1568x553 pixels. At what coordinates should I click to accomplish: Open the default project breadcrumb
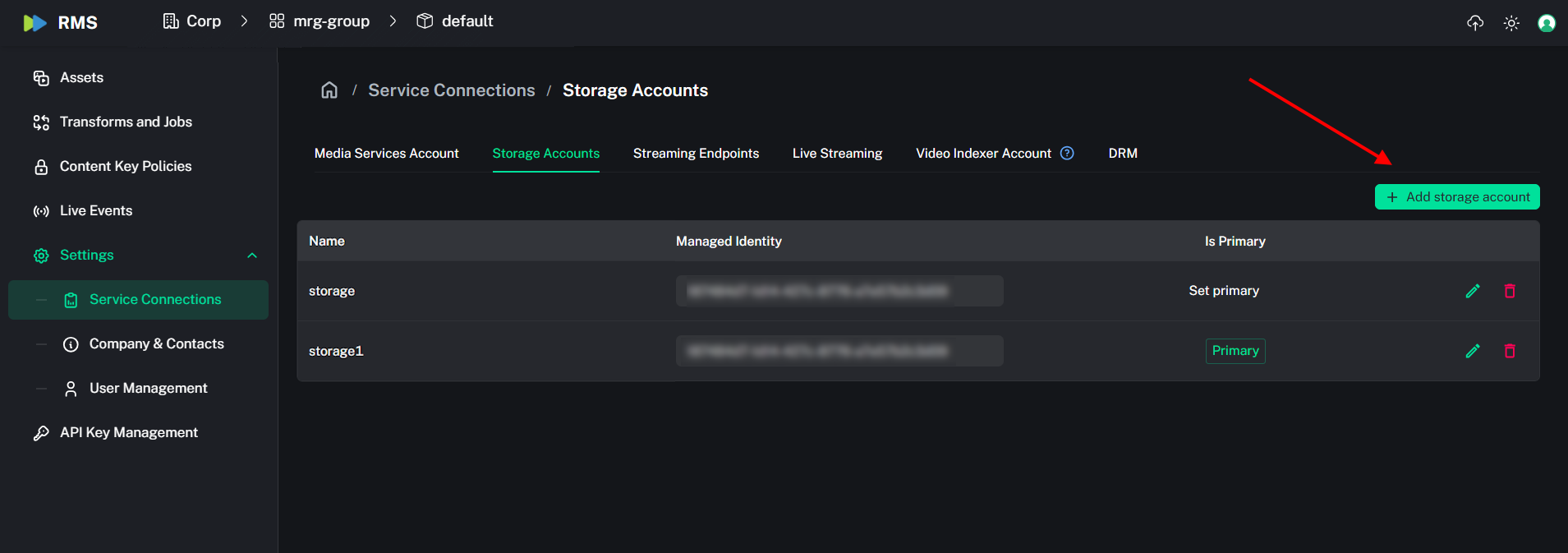[x=455, y=21]
